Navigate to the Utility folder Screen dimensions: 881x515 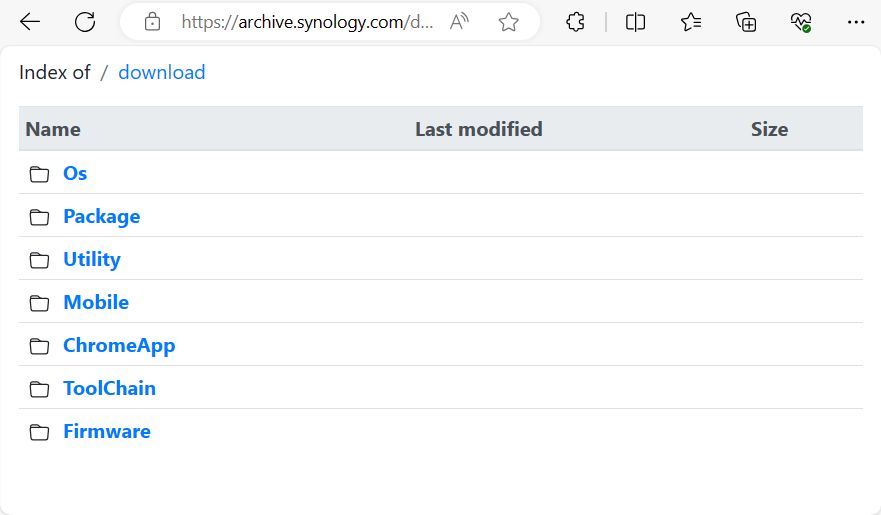[x=91, y=259]
